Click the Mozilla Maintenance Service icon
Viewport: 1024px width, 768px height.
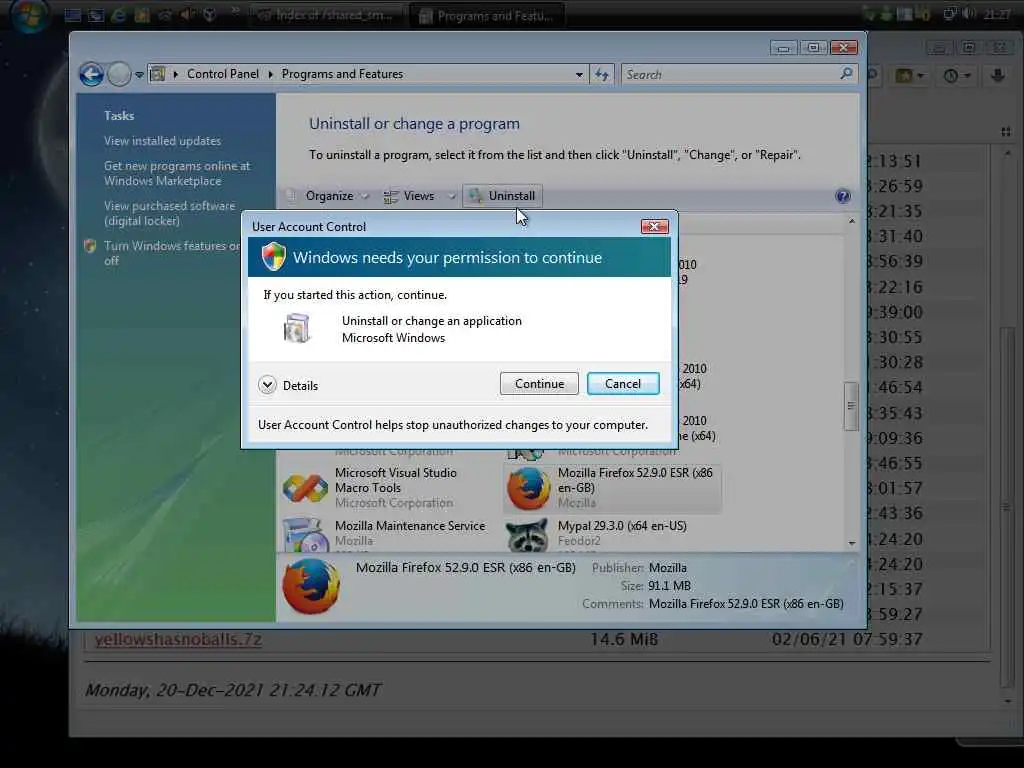305,536
